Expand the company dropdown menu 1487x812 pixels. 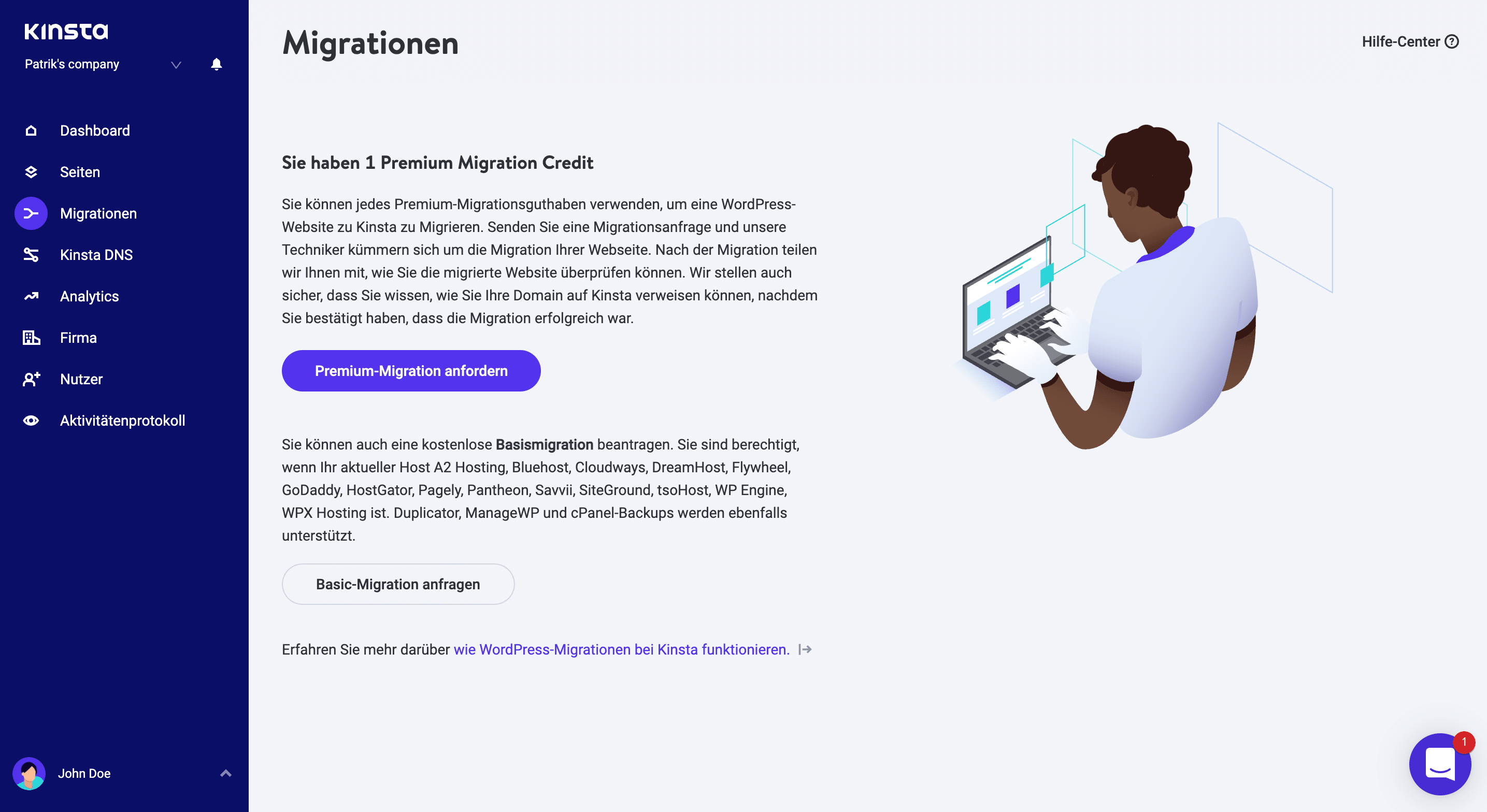(x=175, y=64)
